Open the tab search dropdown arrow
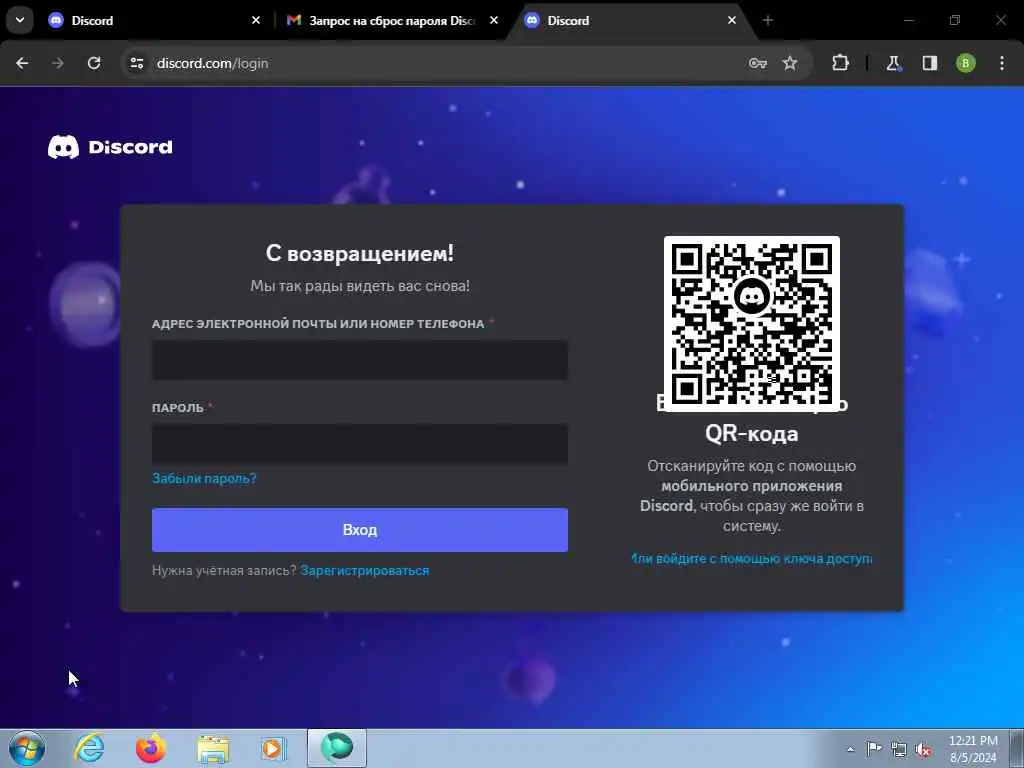Image resolution: width=1024 pixels, height=768 pixels. 20,20
